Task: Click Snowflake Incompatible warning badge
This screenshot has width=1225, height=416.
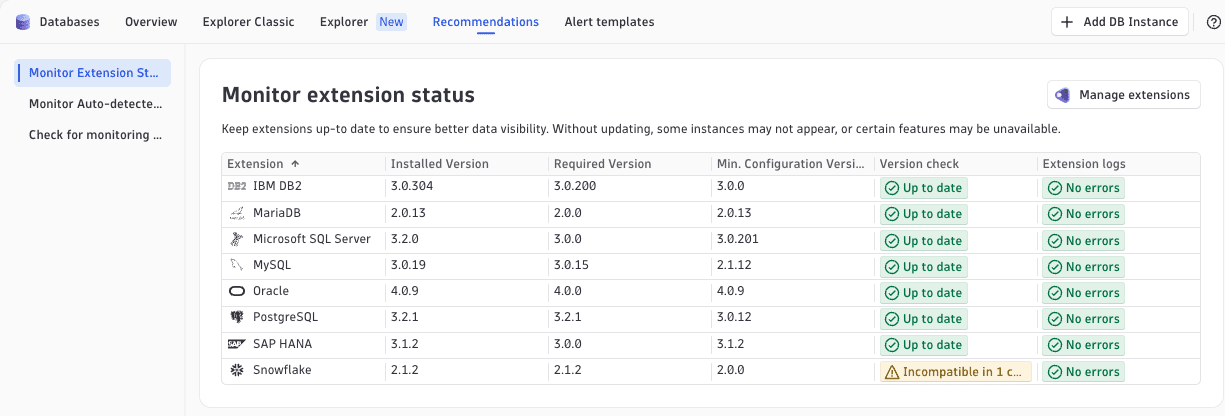Action: tap(954, 372)
